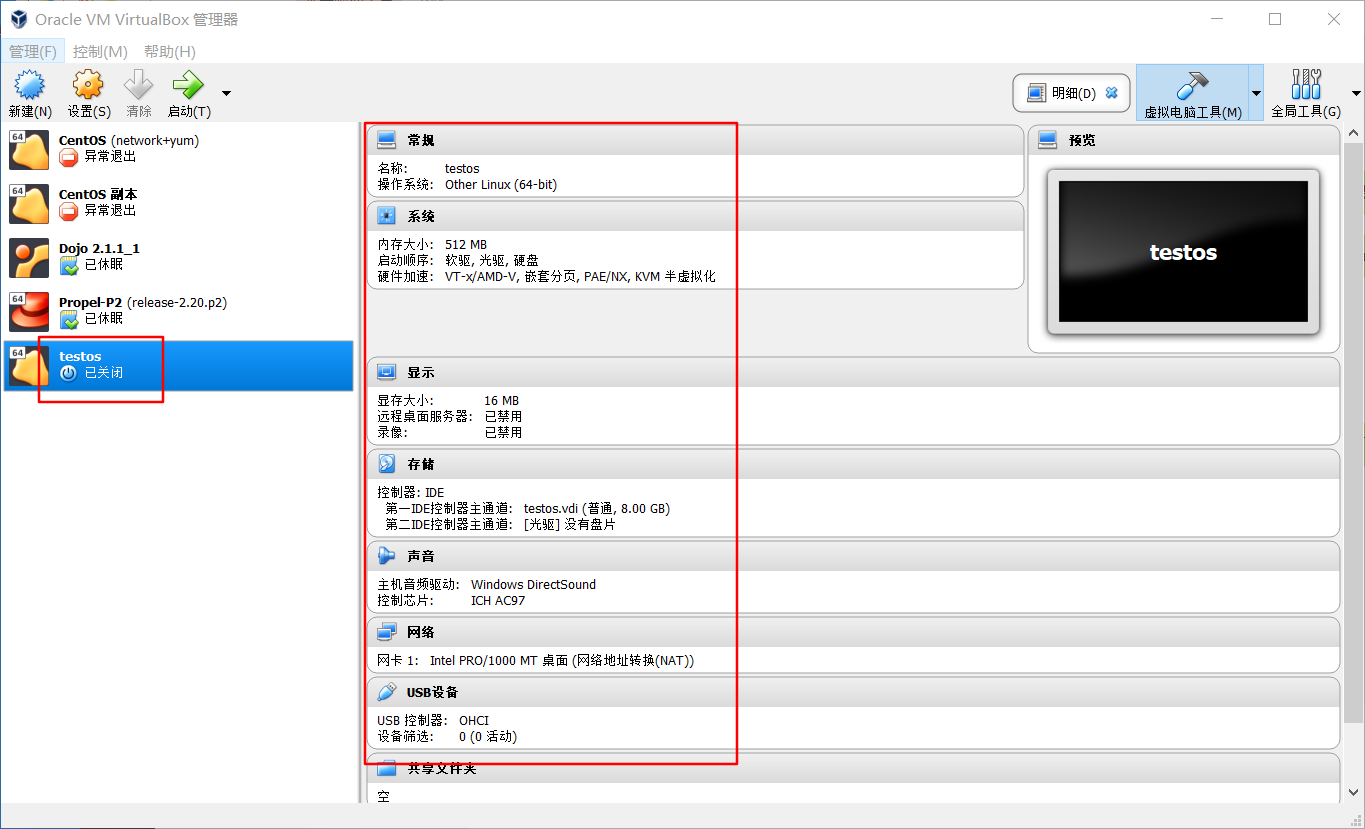This screenshot has width=1365, height=829.
Task: Click the CentOS (network+yum) OS icon
Action: pyautogui.click(x=29, y=150)
